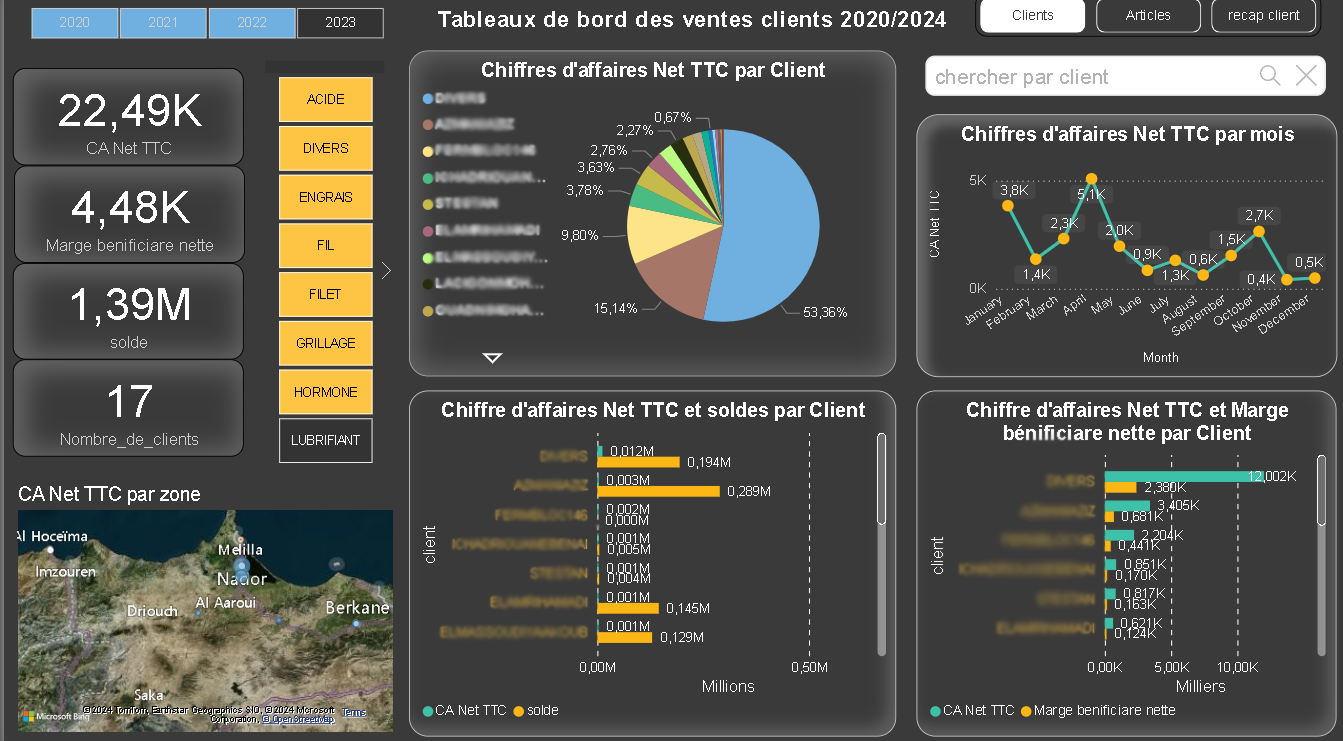The height and width of the screenshot is (741, 1343).
Task: Toggle the HORMONE category slicer
Action: pyautogui.click(x=325, y=392)
